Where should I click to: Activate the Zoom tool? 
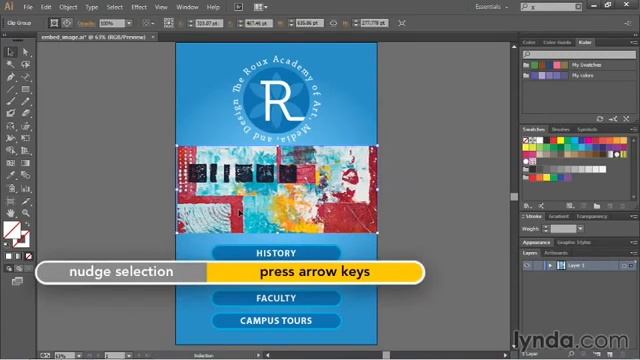coord(26,213)
